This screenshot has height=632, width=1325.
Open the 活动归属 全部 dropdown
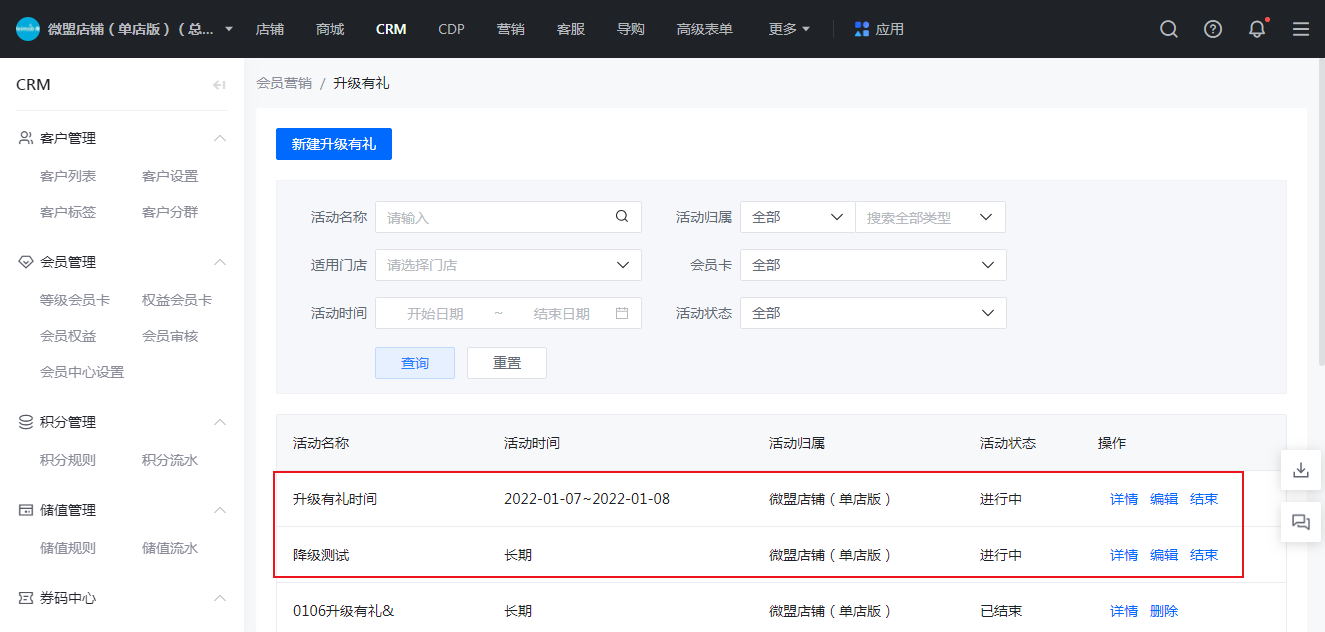[797, 217]
